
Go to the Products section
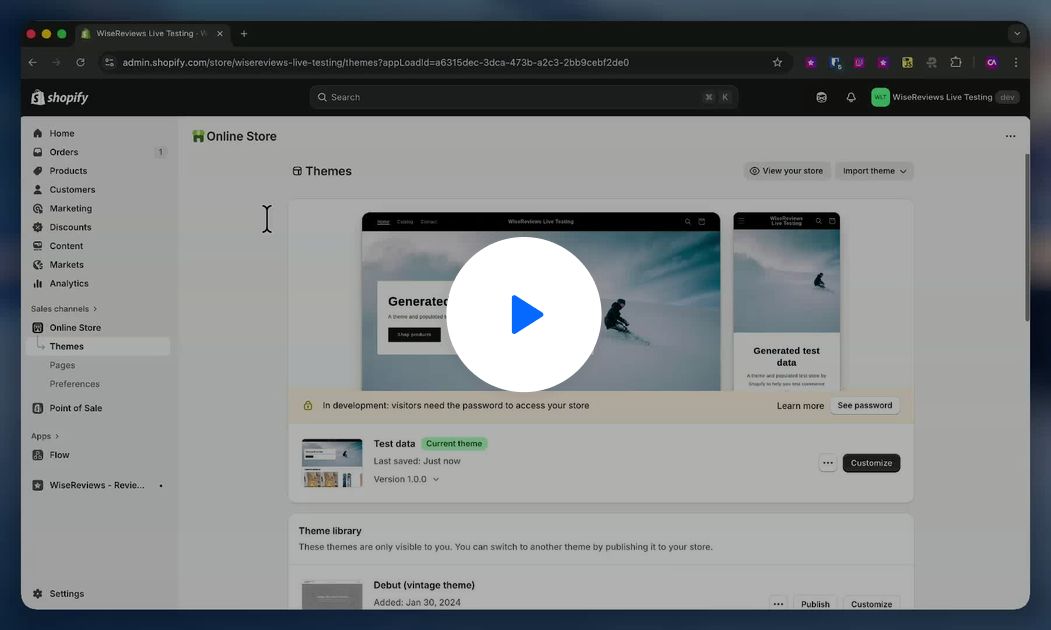[68, 171]
